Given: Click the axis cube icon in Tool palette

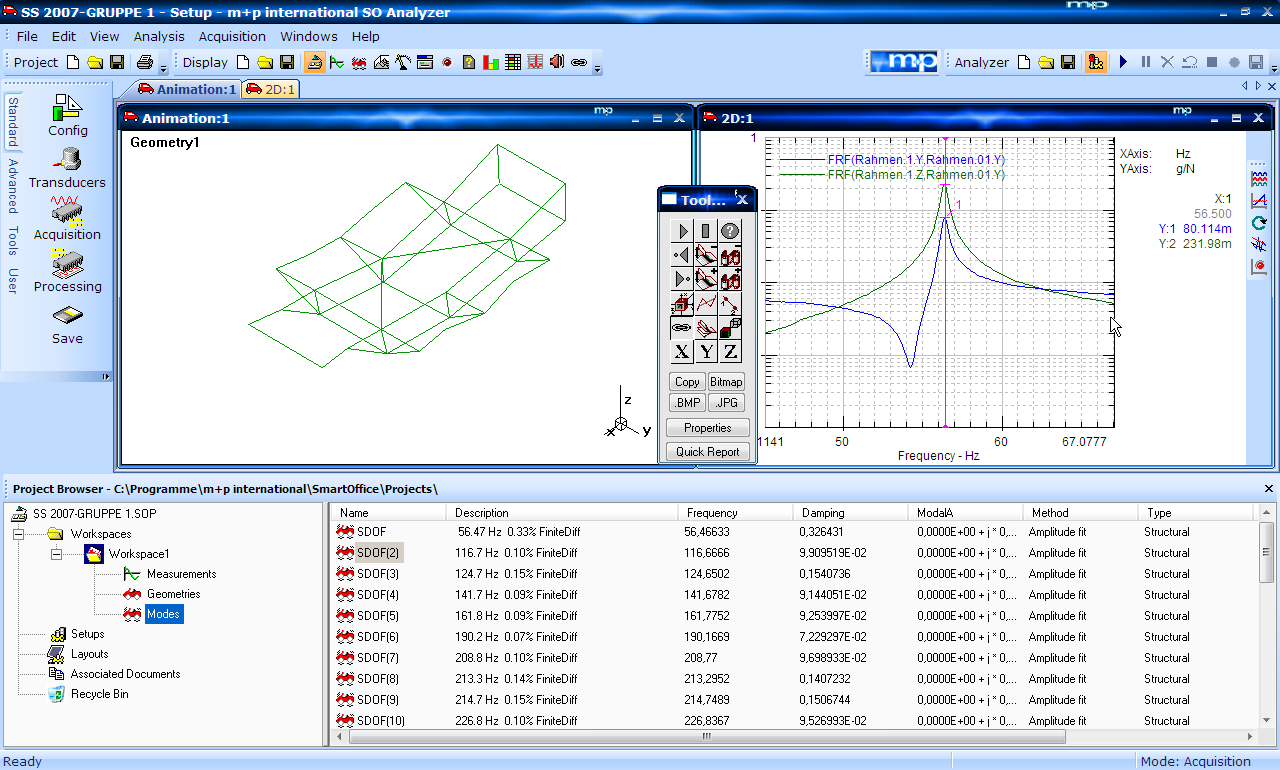Looking at the screenshot, I should [682, 303].
